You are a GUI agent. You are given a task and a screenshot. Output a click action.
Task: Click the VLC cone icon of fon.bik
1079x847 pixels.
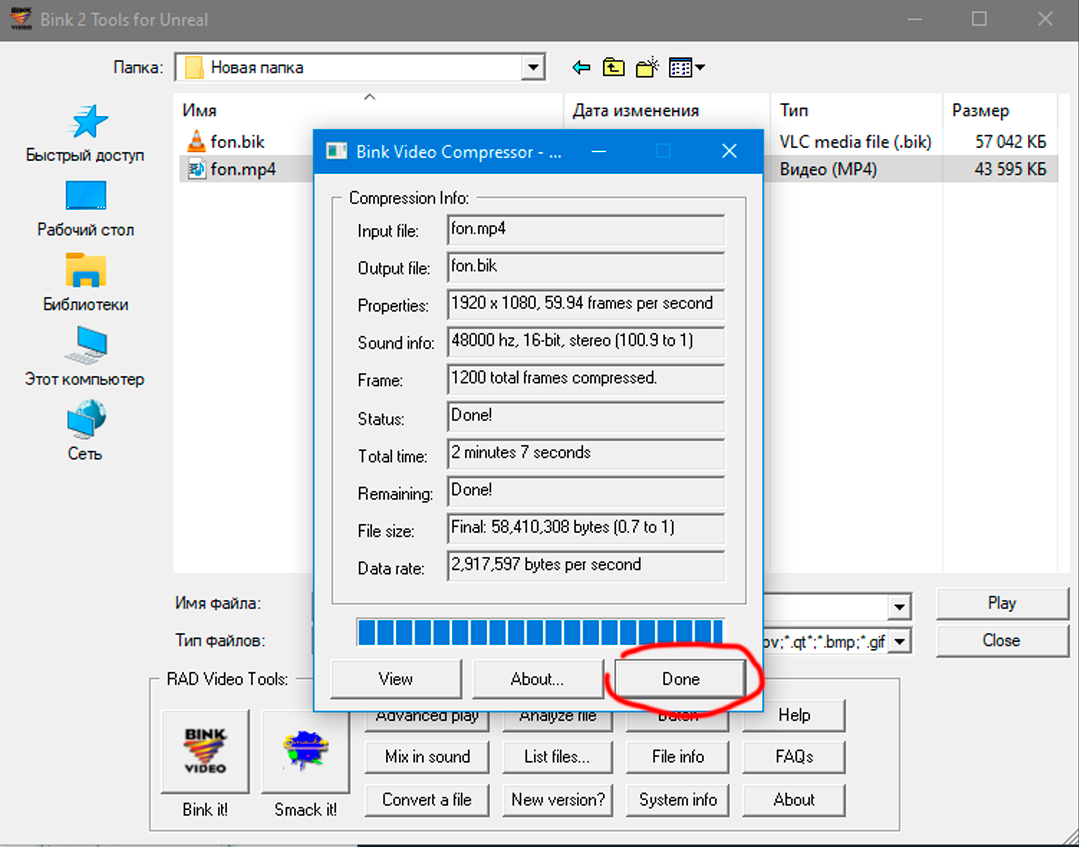coord(196,141)
